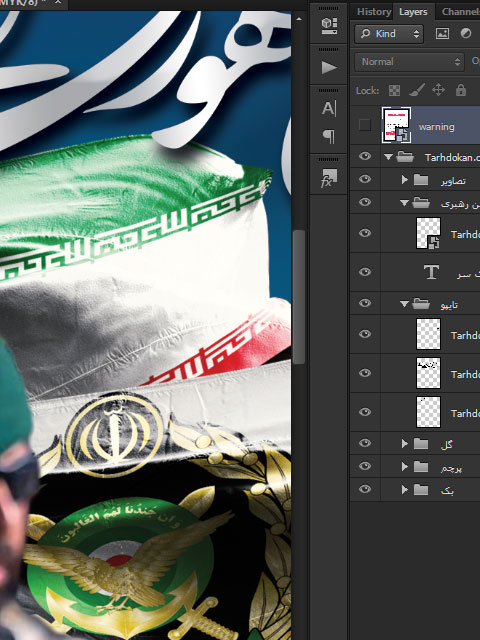Viewport: 480px width, 640px height.
Task: Click the پرچم group folder icon
Action: click(421, 467)
